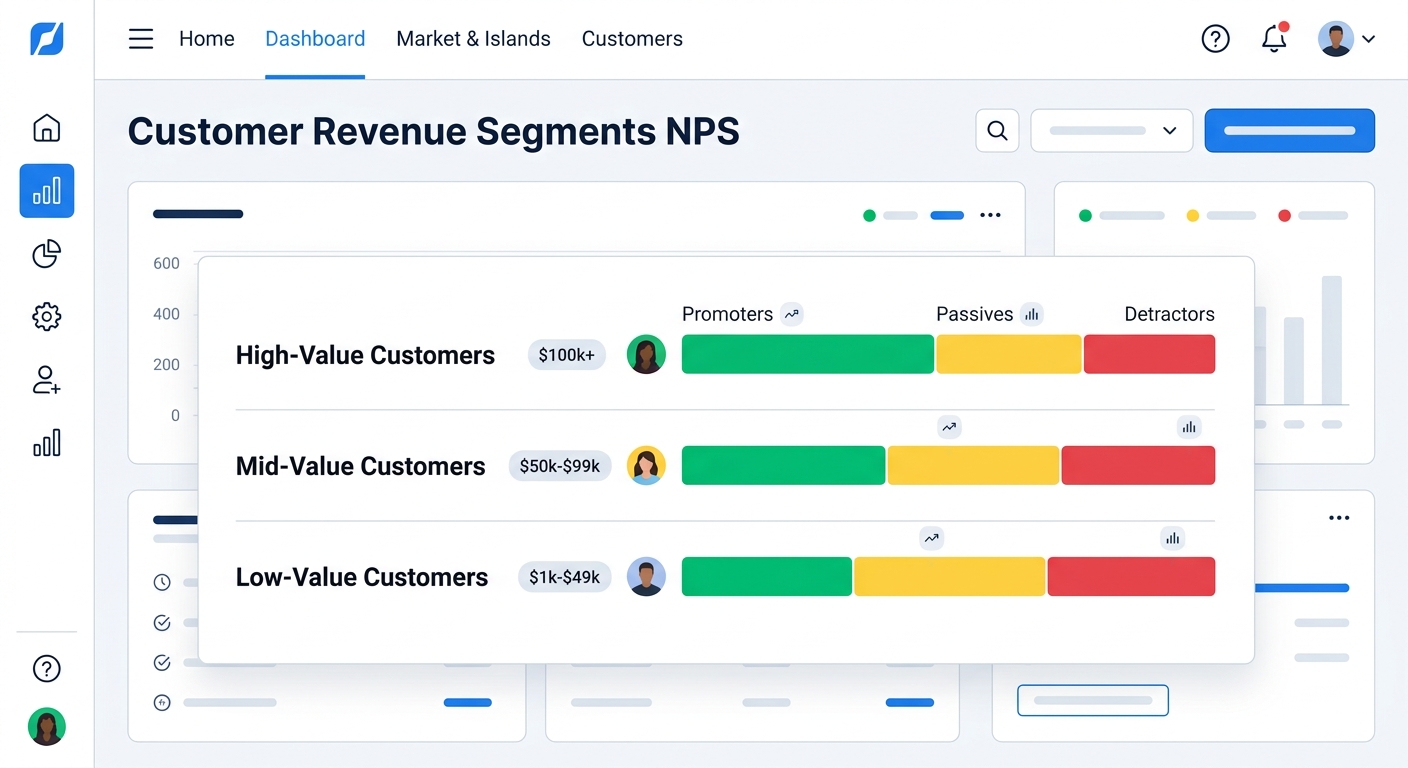
Task: Toggle the green legend item in the right card
Action: click(x=1122, y=215)
